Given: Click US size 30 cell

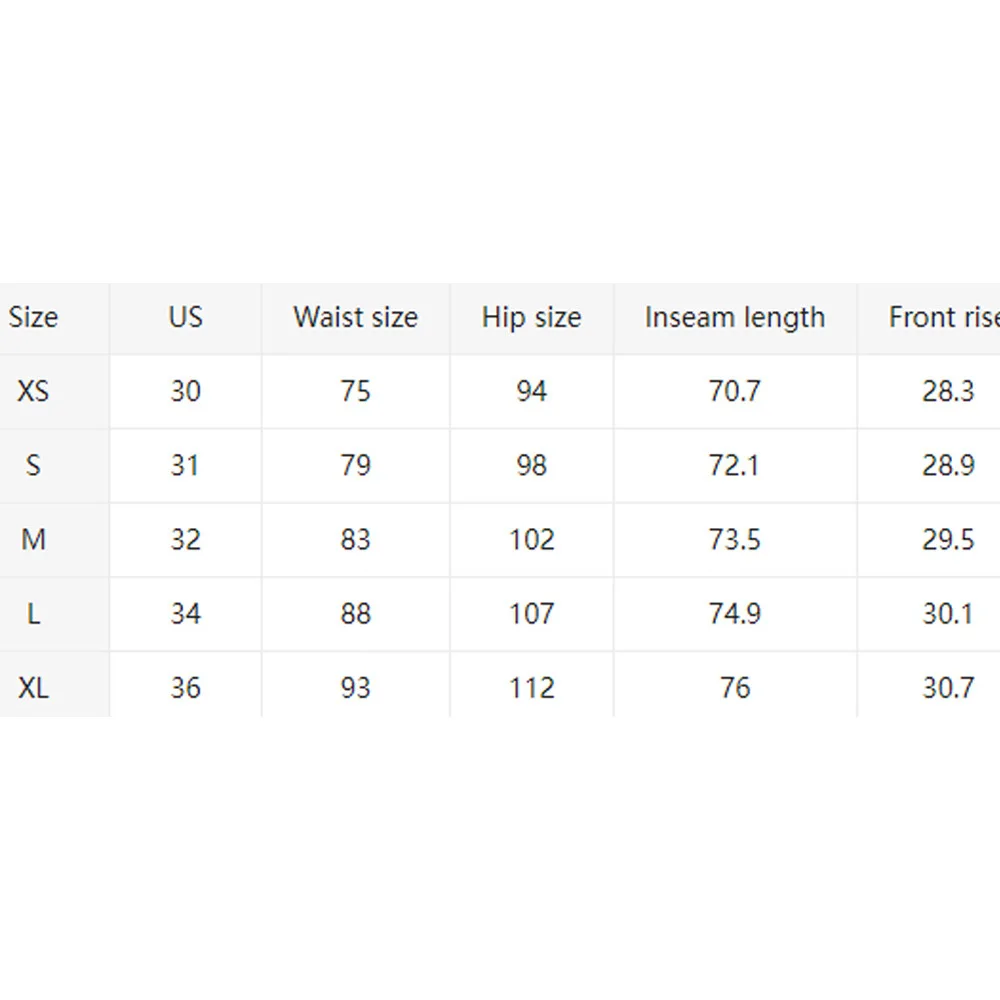Looking at the screenshot, I should [x=185, y=391].
